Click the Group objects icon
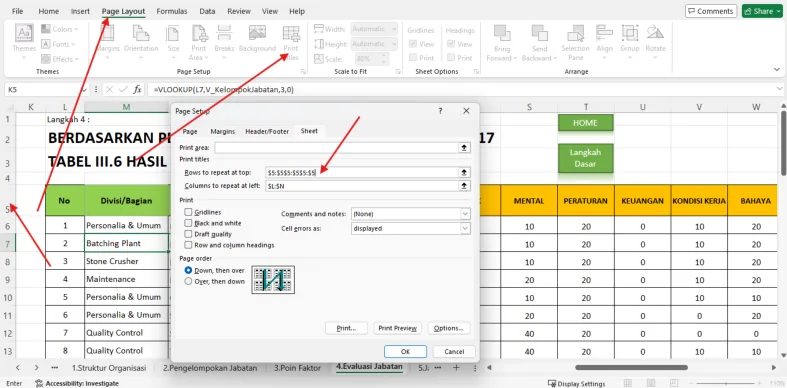 (629, 33)
